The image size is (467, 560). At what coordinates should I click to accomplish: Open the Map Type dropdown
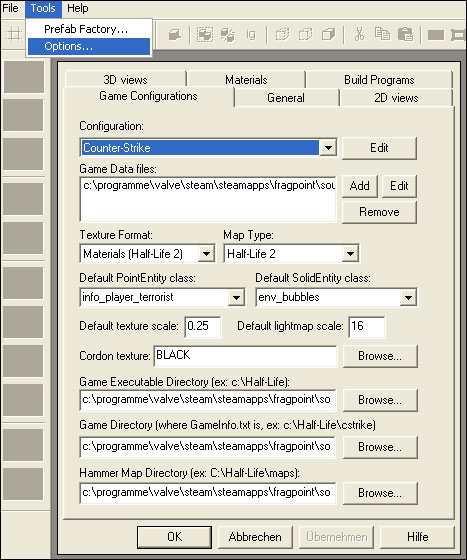351,254
